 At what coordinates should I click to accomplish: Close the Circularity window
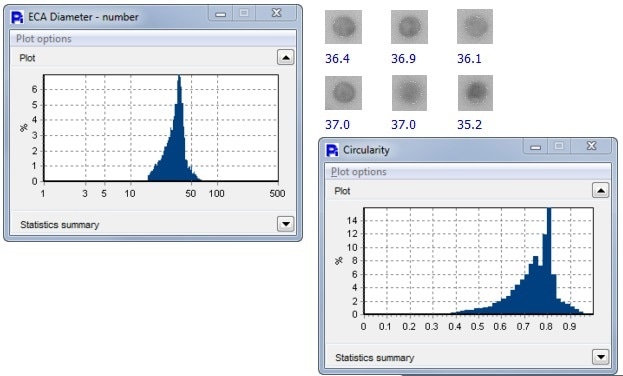[591, 146]
